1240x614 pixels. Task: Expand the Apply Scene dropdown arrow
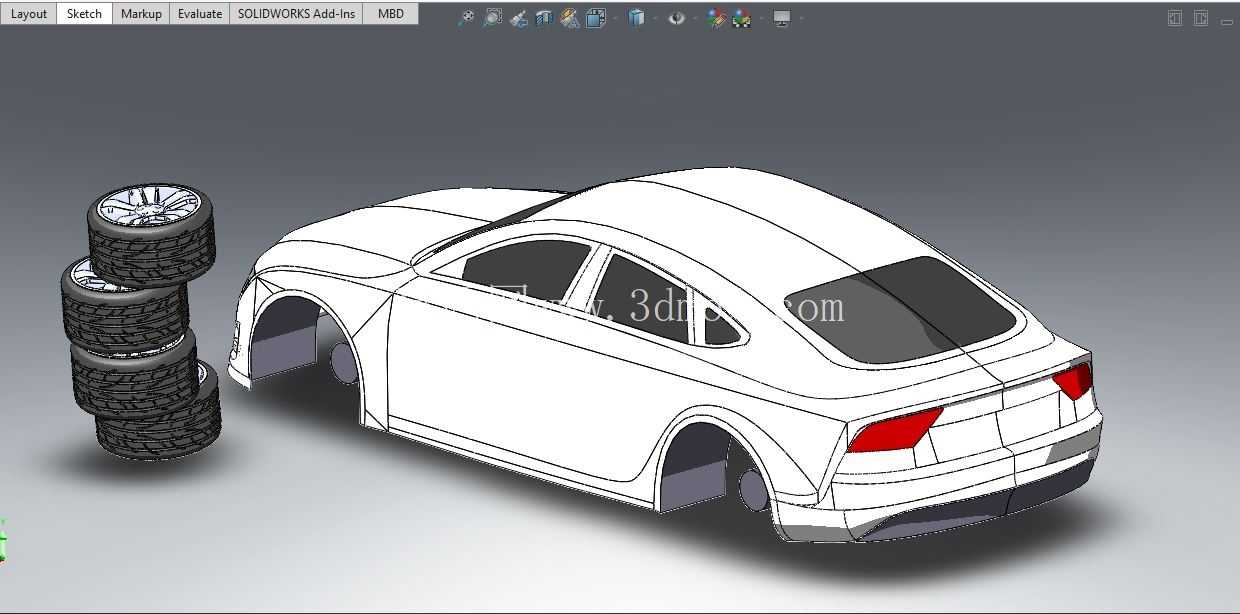(x=762, y=17)
